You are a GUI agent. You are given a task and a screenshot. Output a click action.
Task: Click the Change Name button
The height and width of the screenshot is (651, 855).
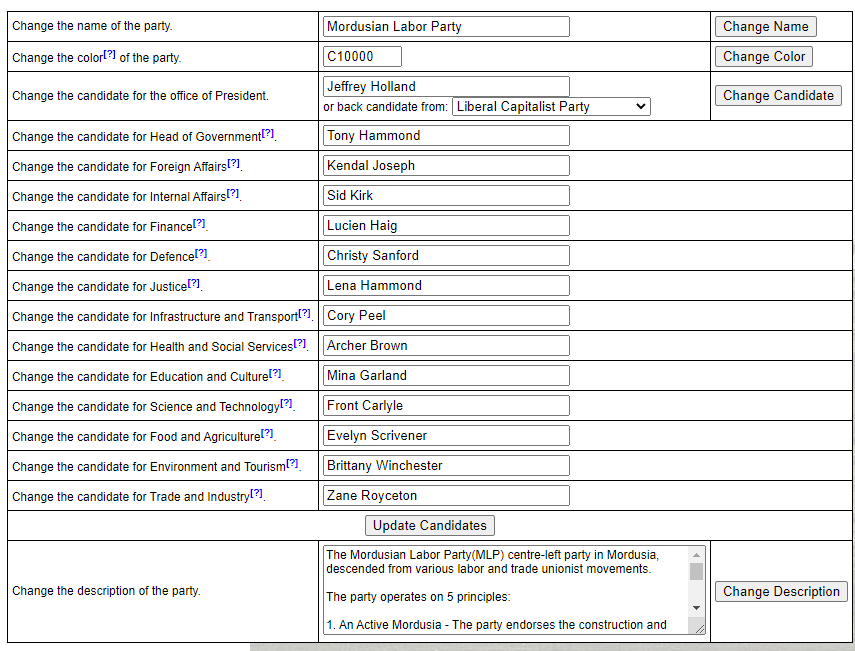[x=765, y=27]
